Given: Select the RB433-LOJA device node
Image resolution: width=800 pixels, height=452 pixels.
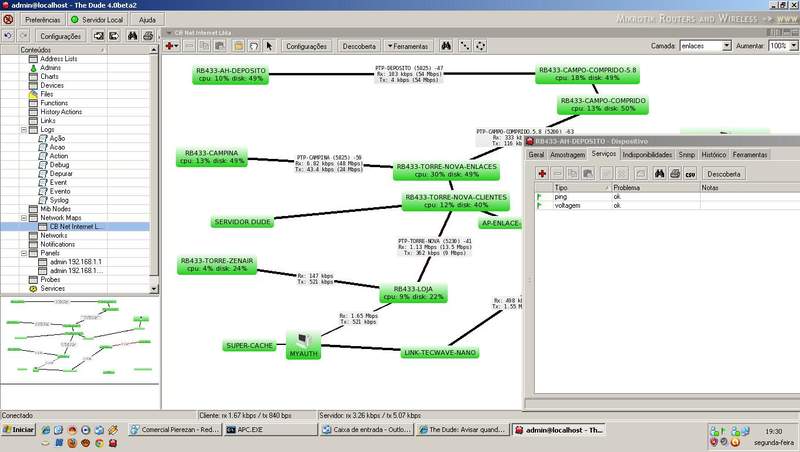Looking at the screenshot, I should pyautogui.click(x=413, y=292).
